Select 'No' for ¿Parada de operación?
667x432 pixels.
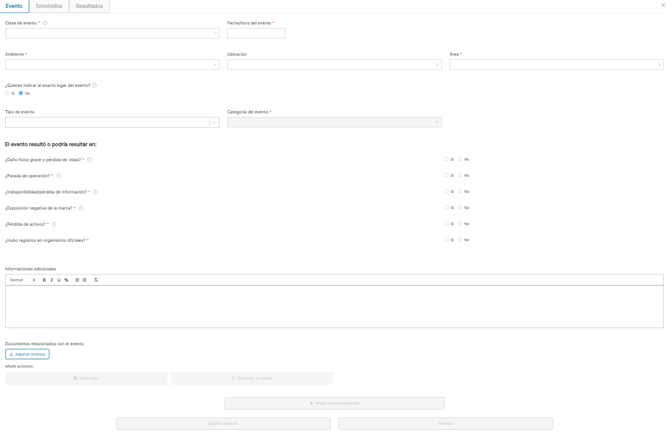point(460,175)
